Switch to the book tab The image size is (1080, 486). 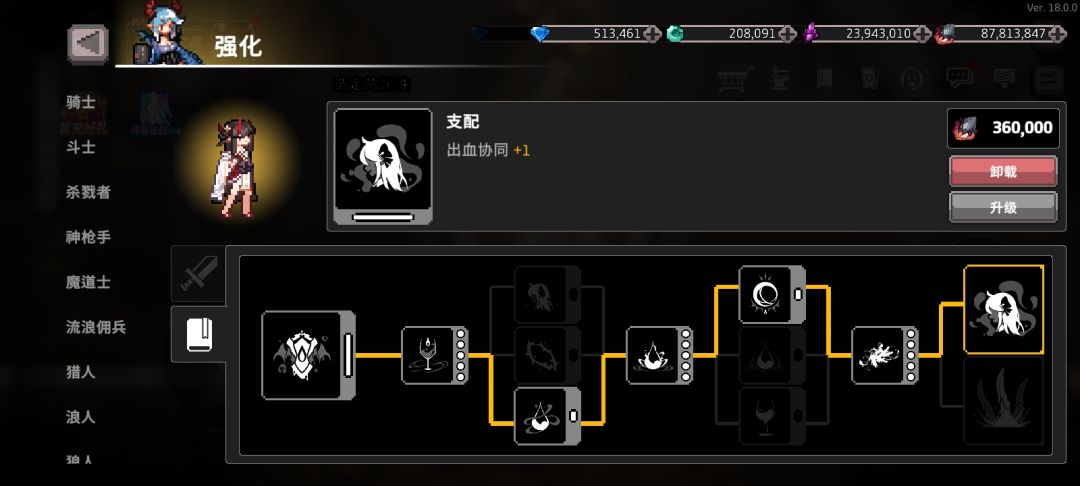198,334
